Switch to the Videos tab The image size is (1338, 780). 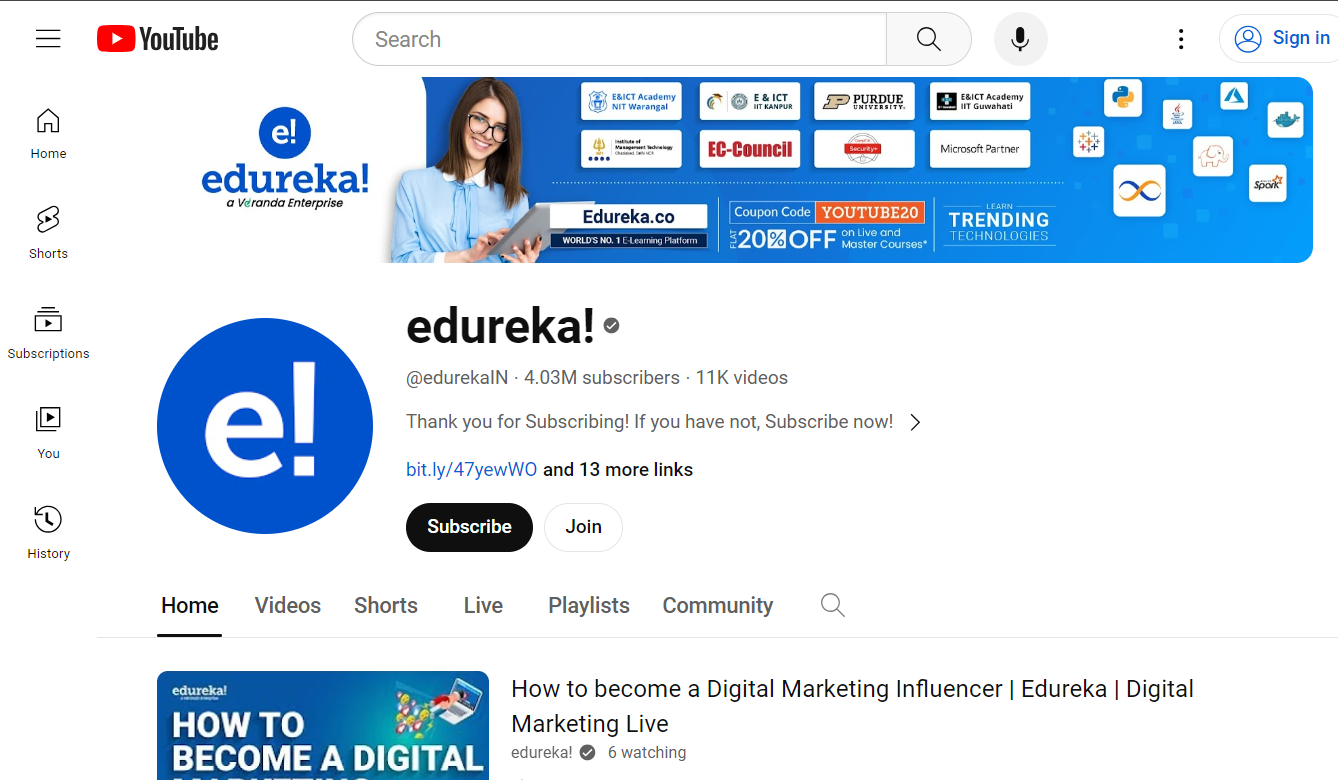[x=287, y=606]
